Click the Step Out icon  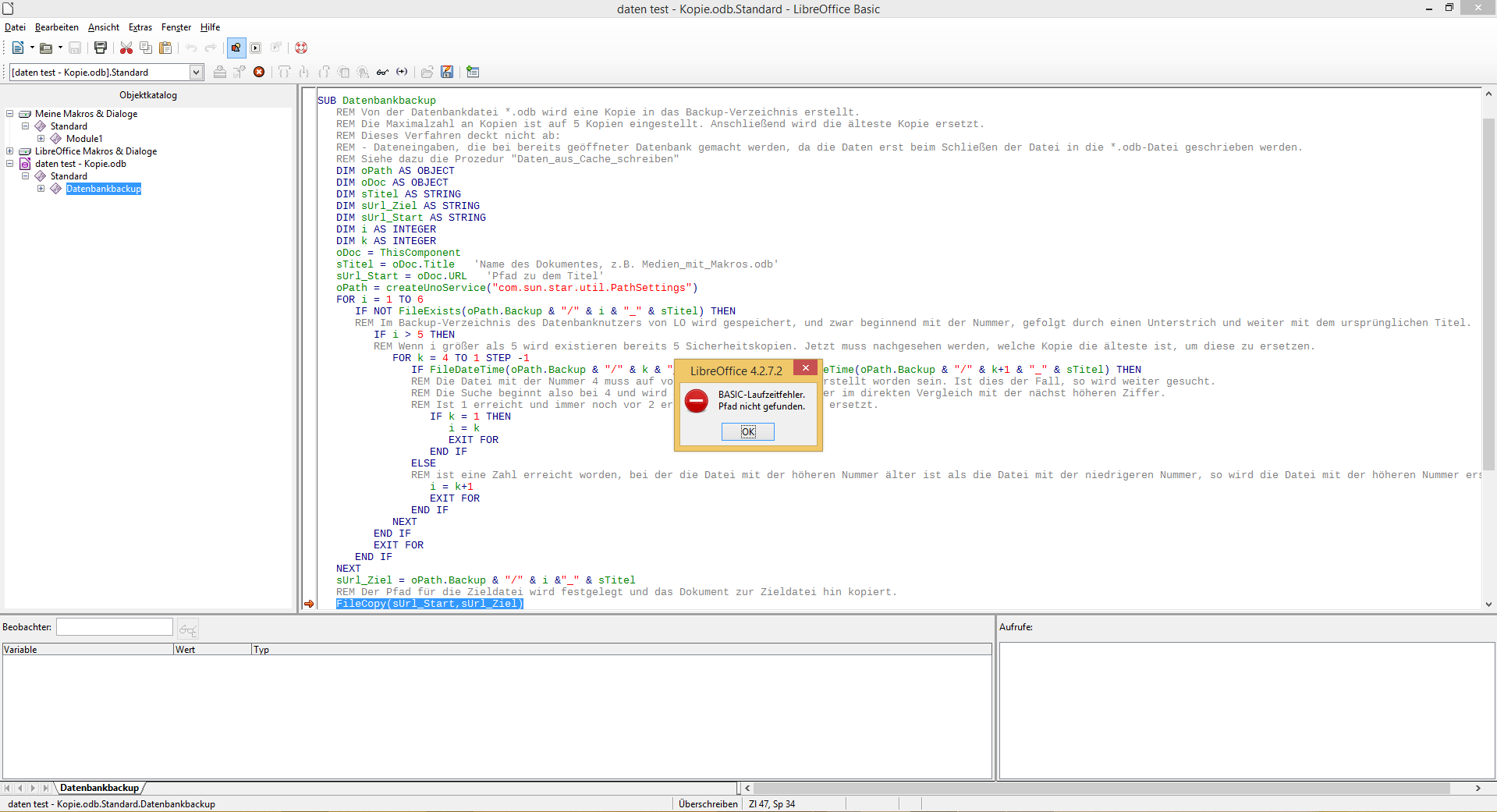click(324, 72)
